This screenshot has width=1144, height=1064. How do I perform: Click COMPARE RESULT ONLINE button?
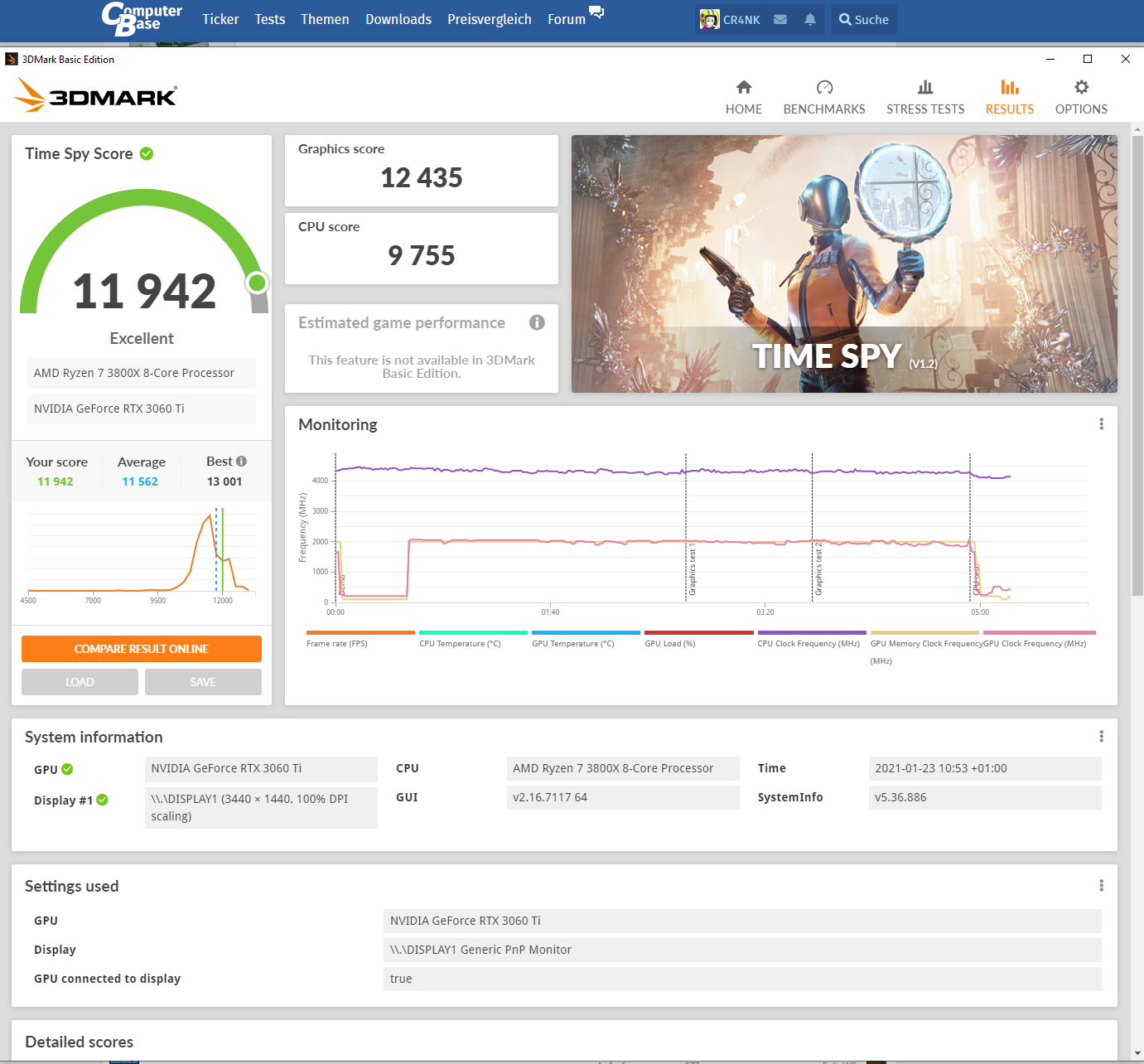coord(142,649)
